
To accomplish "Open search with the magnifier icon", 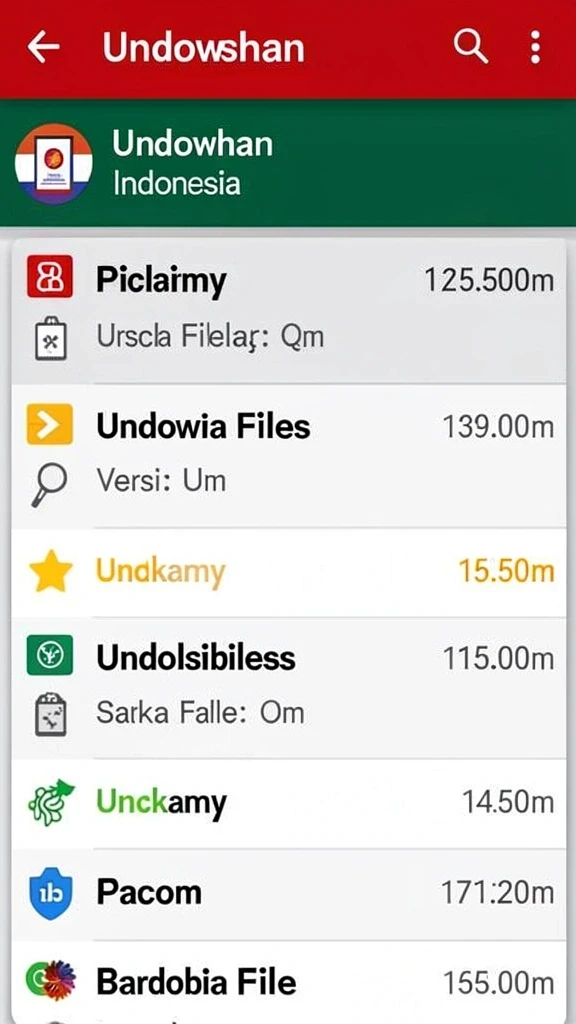I will pos(471,47).
